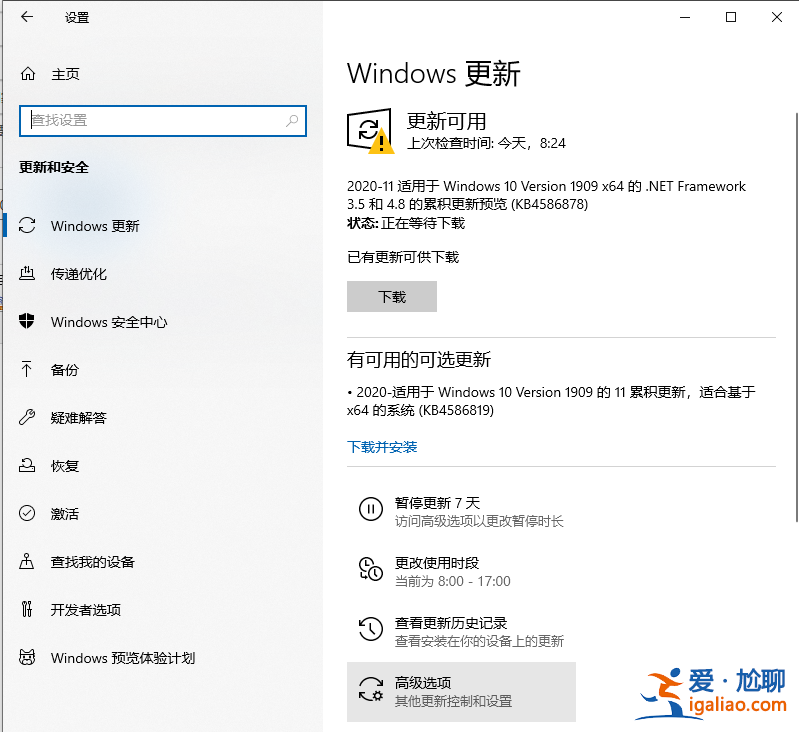799x732 pixels.
Task: Click 上次检查时间 last checked text
Action: coord(486,143)
